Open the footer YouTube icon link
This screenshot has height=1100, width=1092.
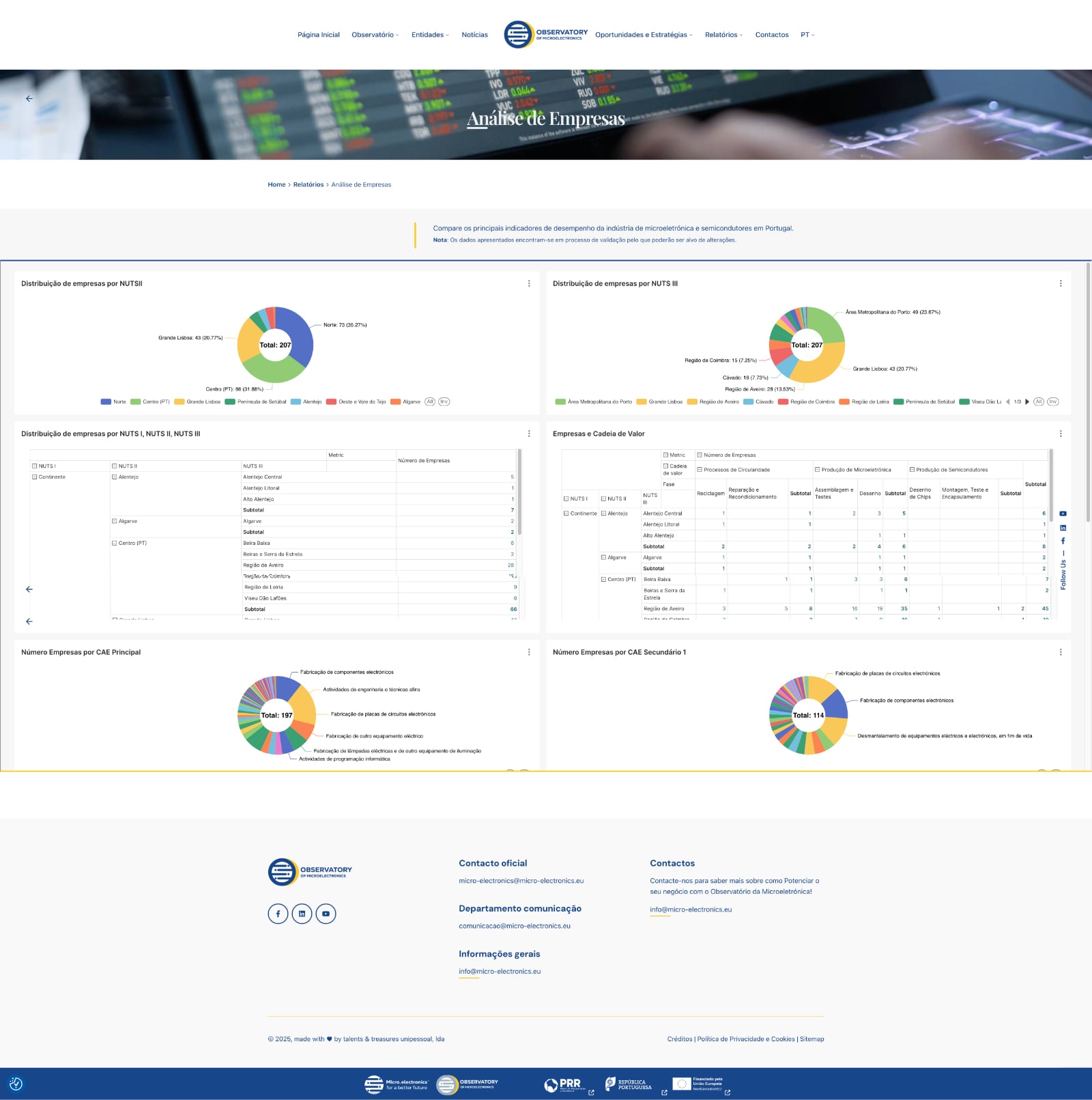point(326,914)
